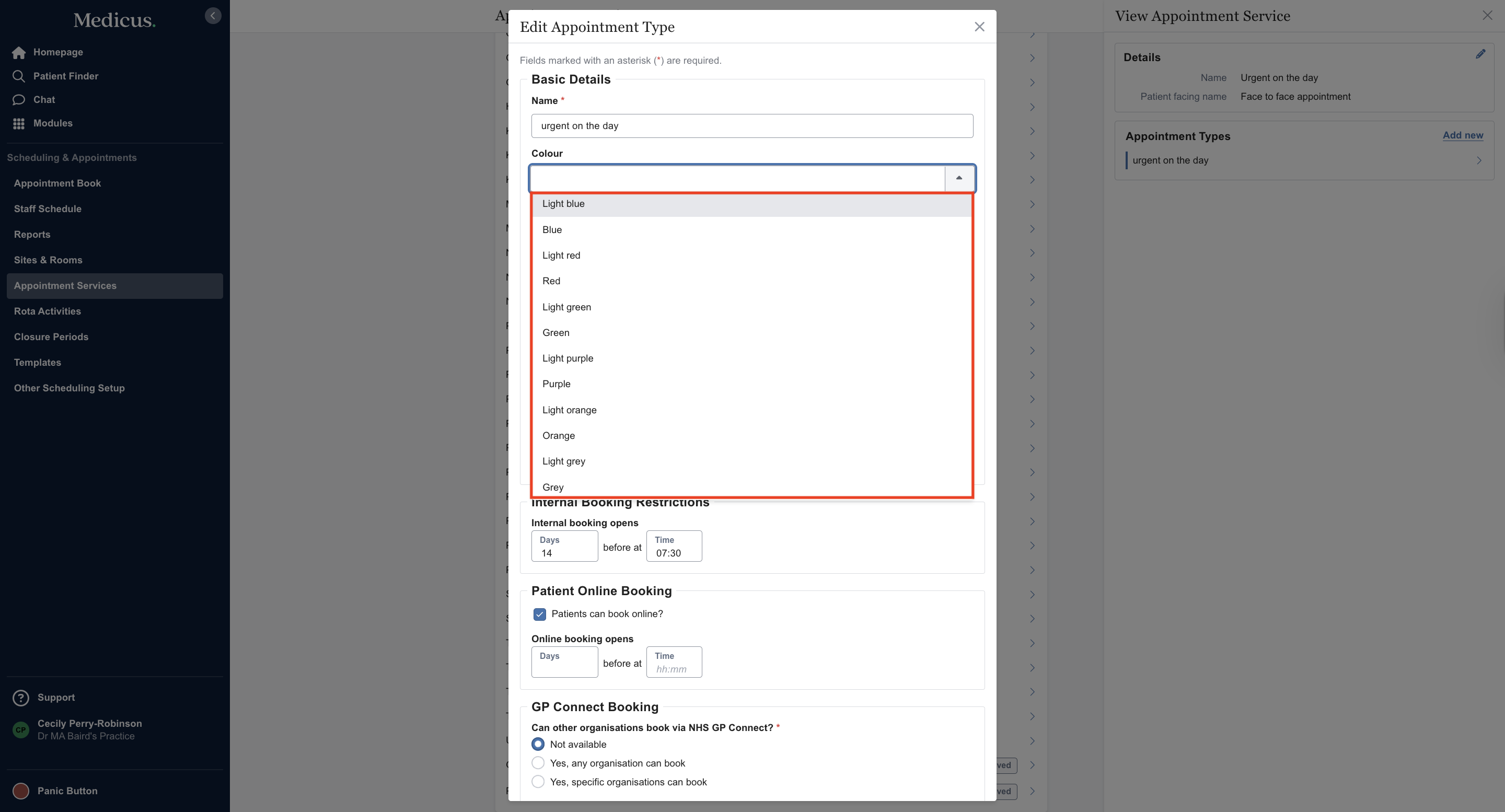Select the Not available radio option

pyautogui.click(x=538, y=744)
